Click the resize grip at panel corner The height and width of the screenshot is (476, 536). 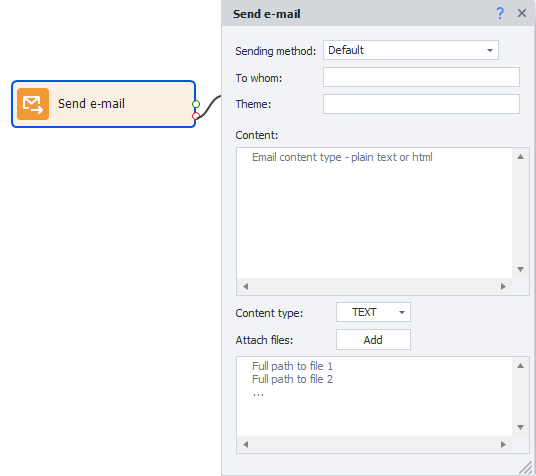(526, 468)
